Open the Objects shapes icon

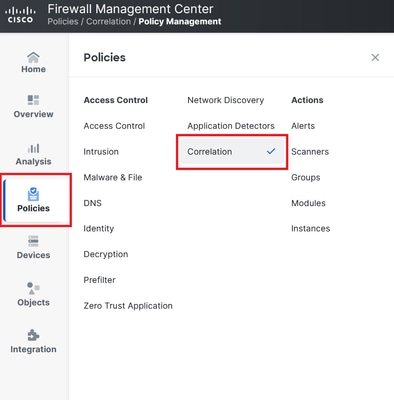[x=33, y=288]
